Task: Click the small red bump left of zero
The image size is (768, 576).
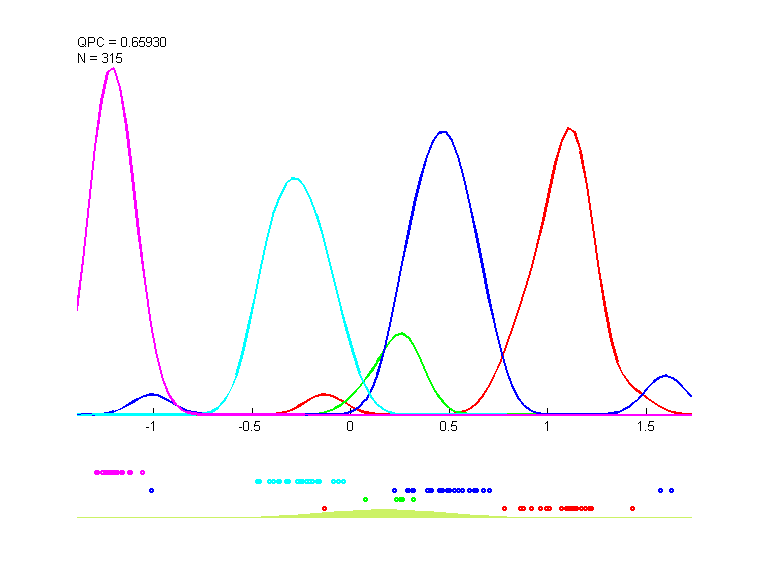Action: click(323, 394)
